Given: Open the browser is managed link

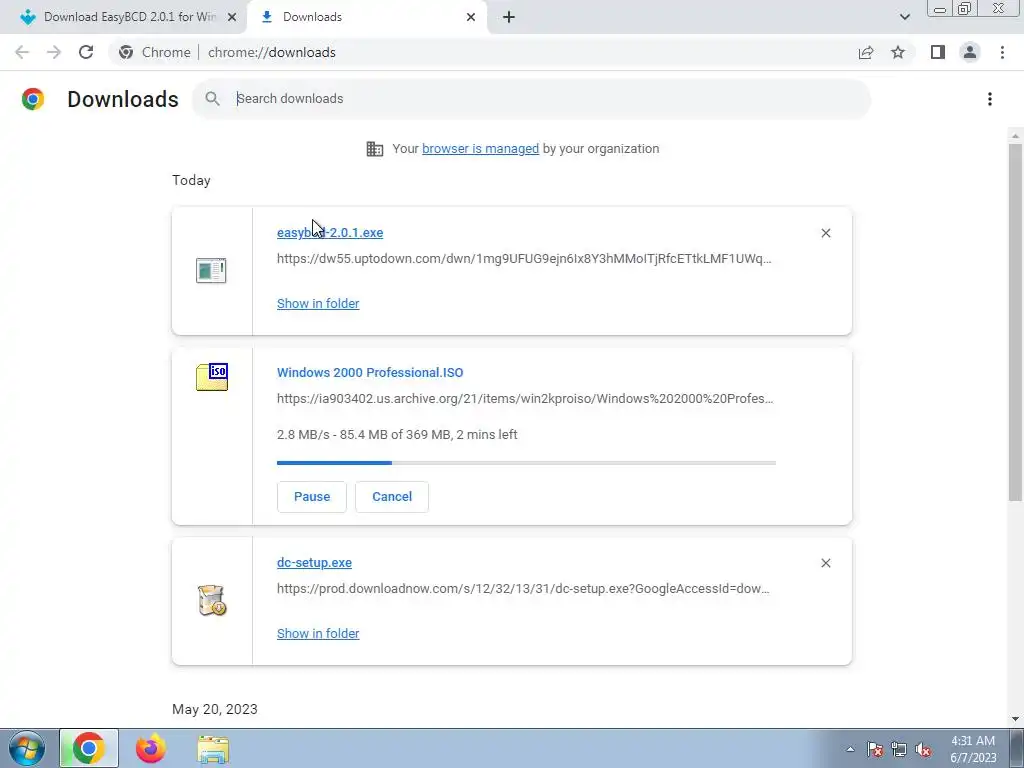Looking at the screenshot, I should [x=481, y=149].
